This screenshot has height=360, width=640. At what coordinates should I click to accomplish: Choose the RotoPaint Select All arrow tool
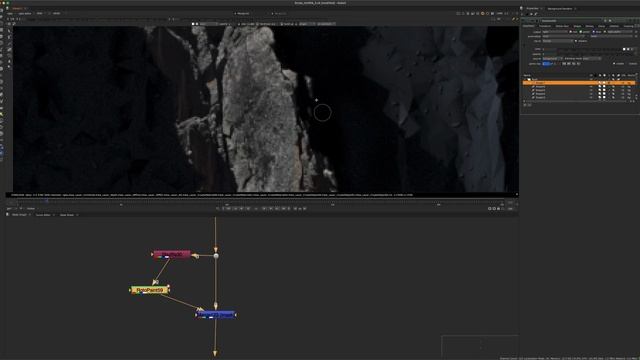coord(9,31)
